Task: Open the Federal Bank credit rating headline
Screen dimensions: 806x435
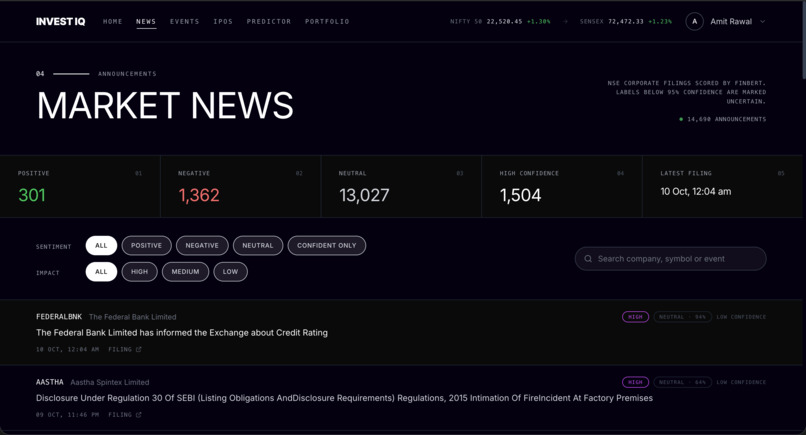Action: click(x=182, y=333)
